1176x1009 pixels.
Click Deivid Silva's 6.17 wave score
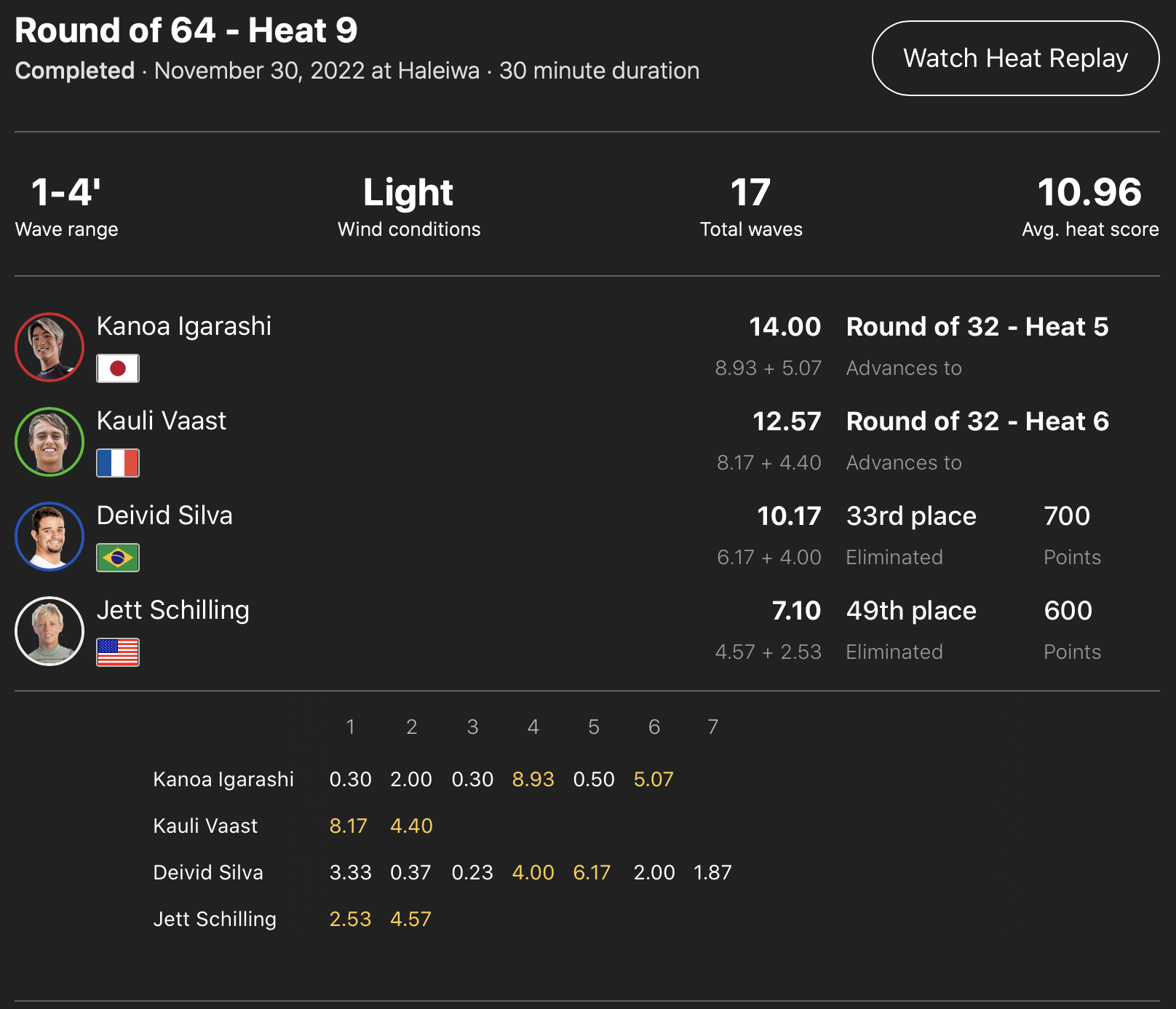coord(592,873)
